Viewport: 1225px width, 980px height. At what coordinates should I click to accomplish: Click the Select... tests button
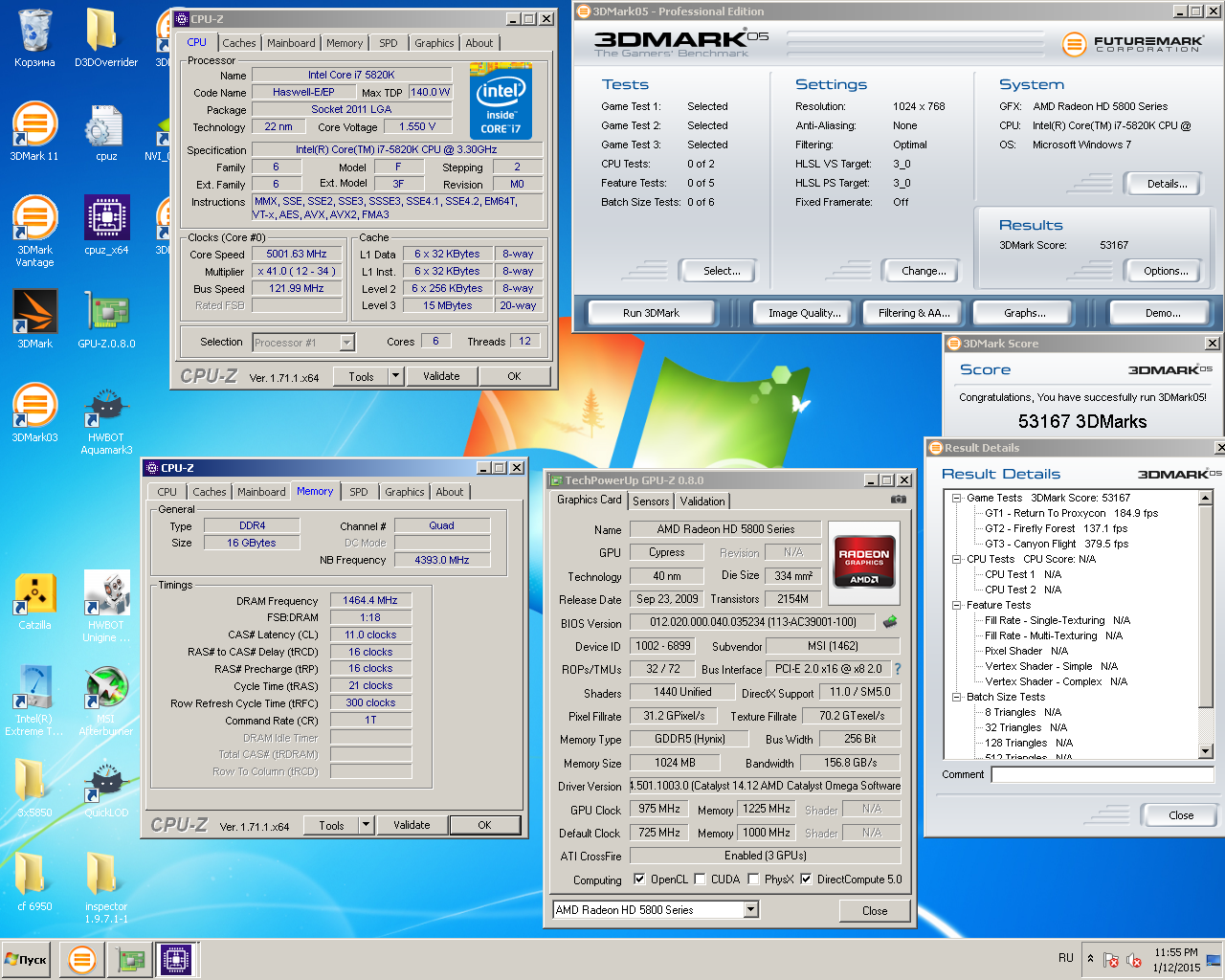pyautogui.click(x=722, y=271)
